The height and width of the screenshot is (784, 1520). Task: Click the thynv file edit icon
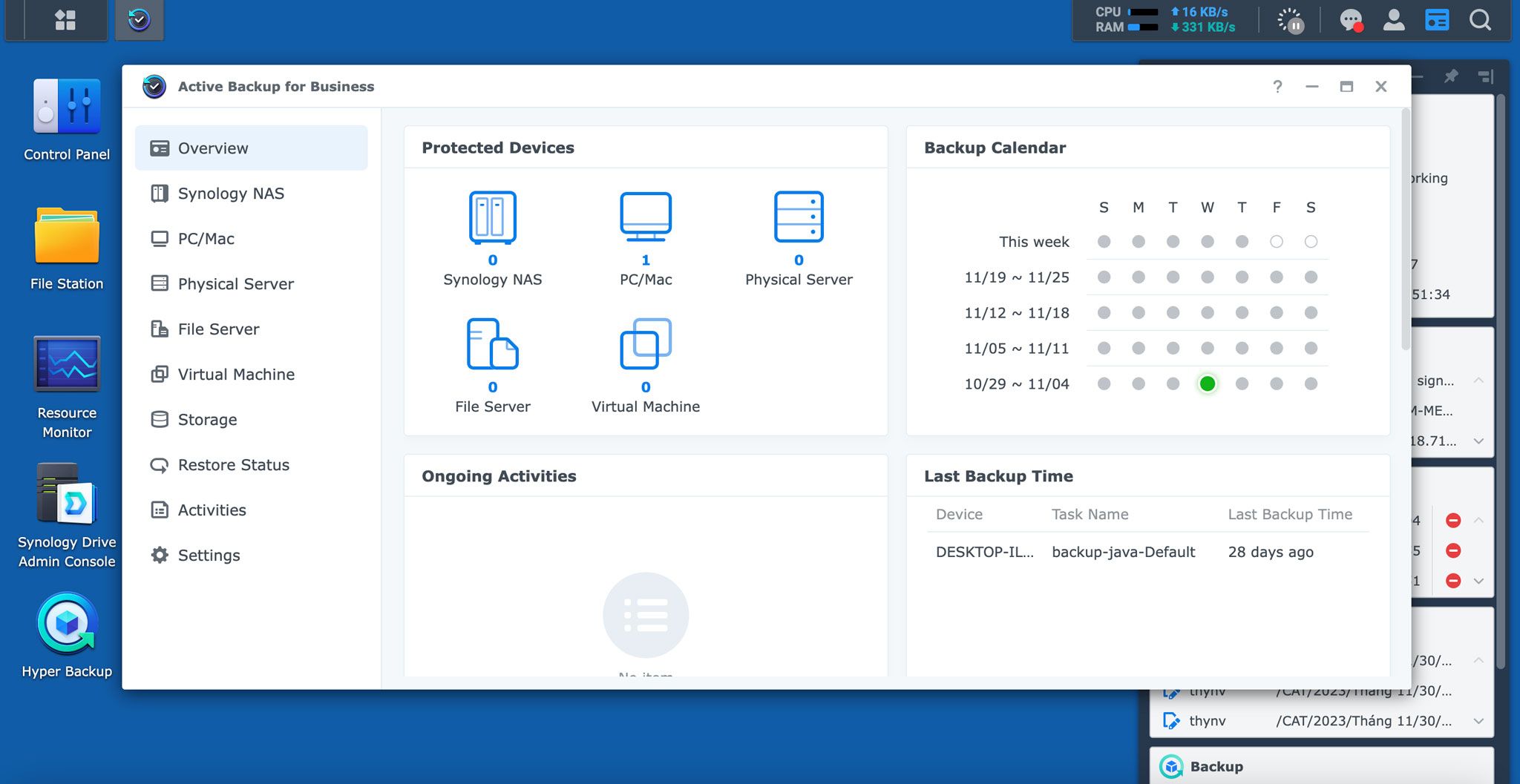[x=1171, y=721]
